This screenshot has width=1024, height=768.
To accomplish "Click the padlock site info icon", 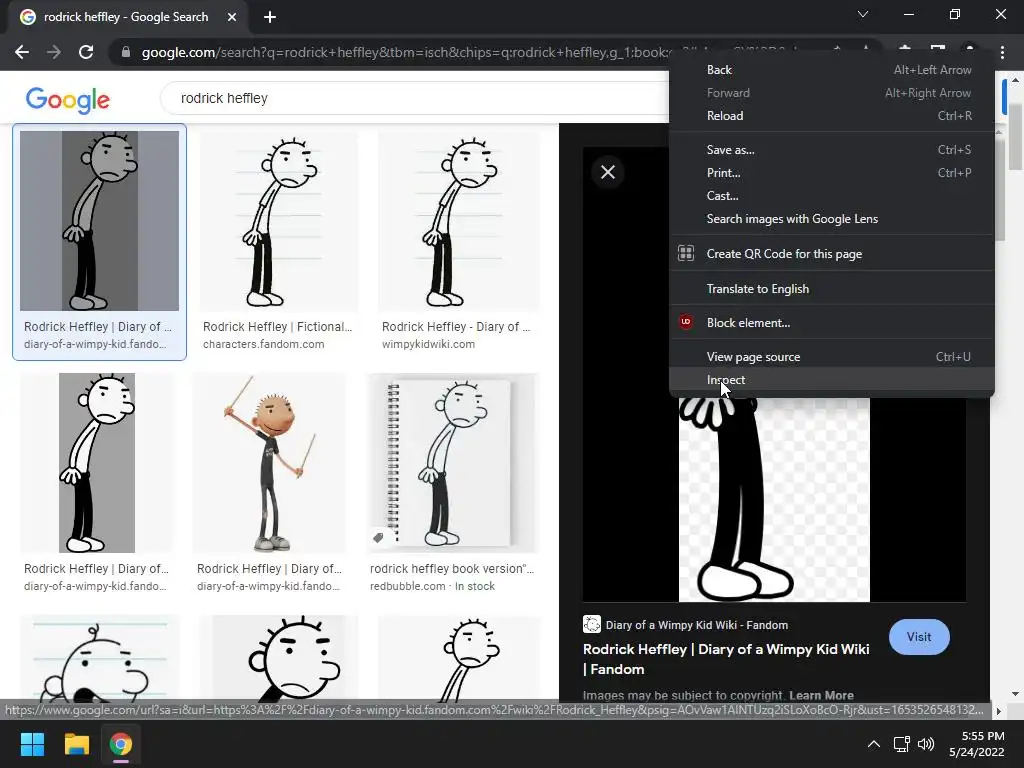I will coord(125,52).
